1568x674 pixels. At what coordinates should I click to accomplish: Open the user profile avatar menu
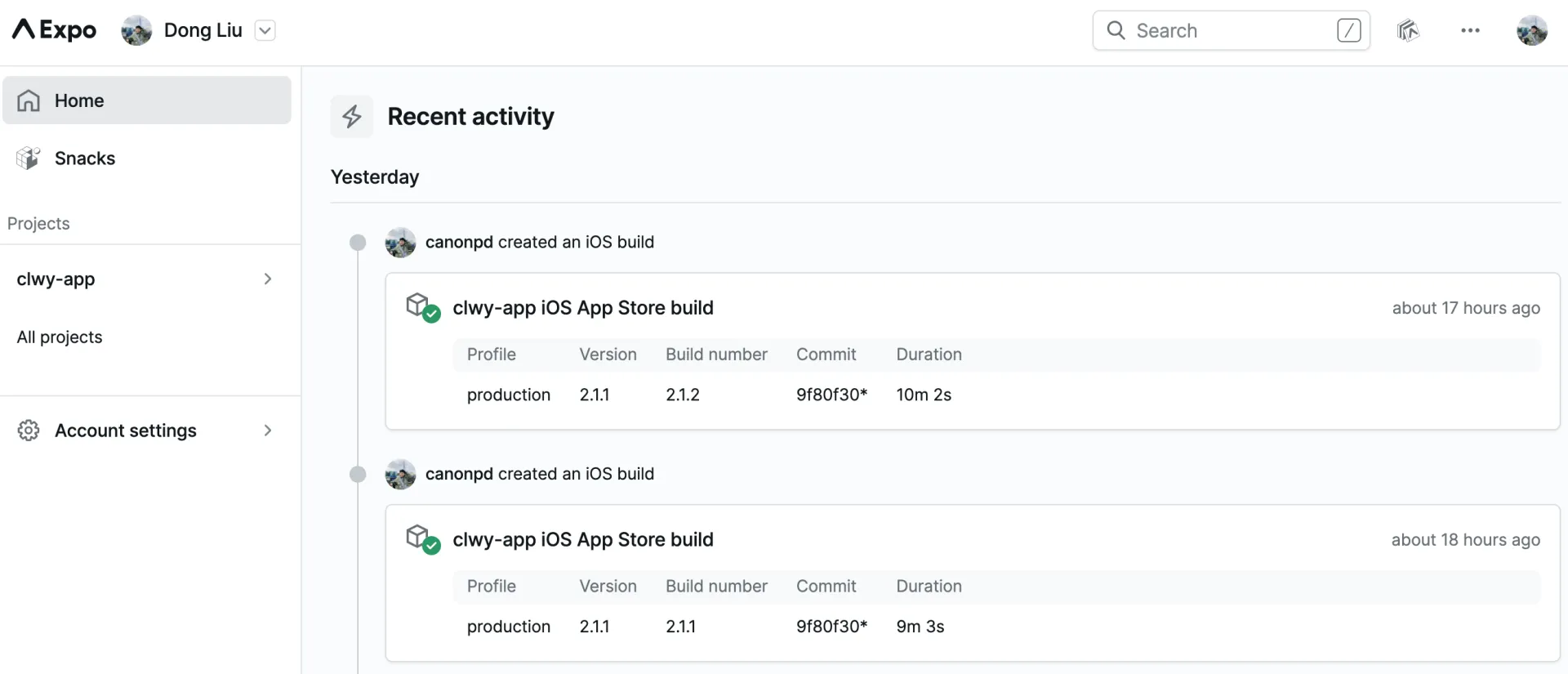tap(1531, 30)
